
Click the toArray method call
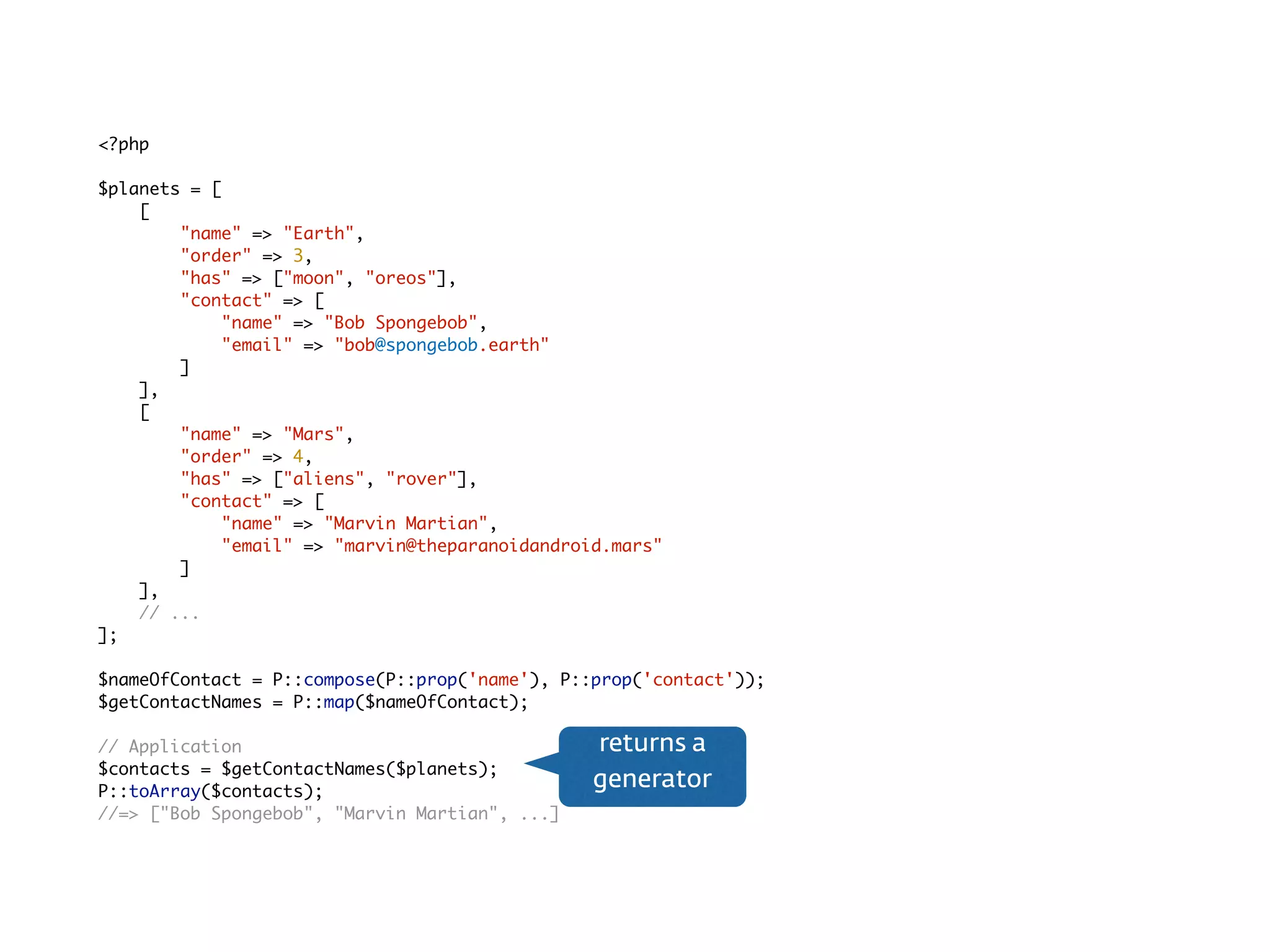164,791
